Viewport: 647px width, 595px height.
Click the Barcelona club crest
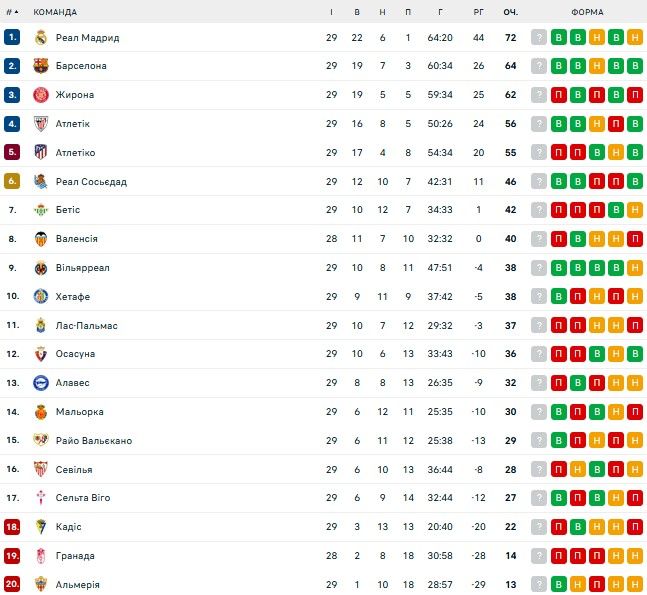point(41,66)
